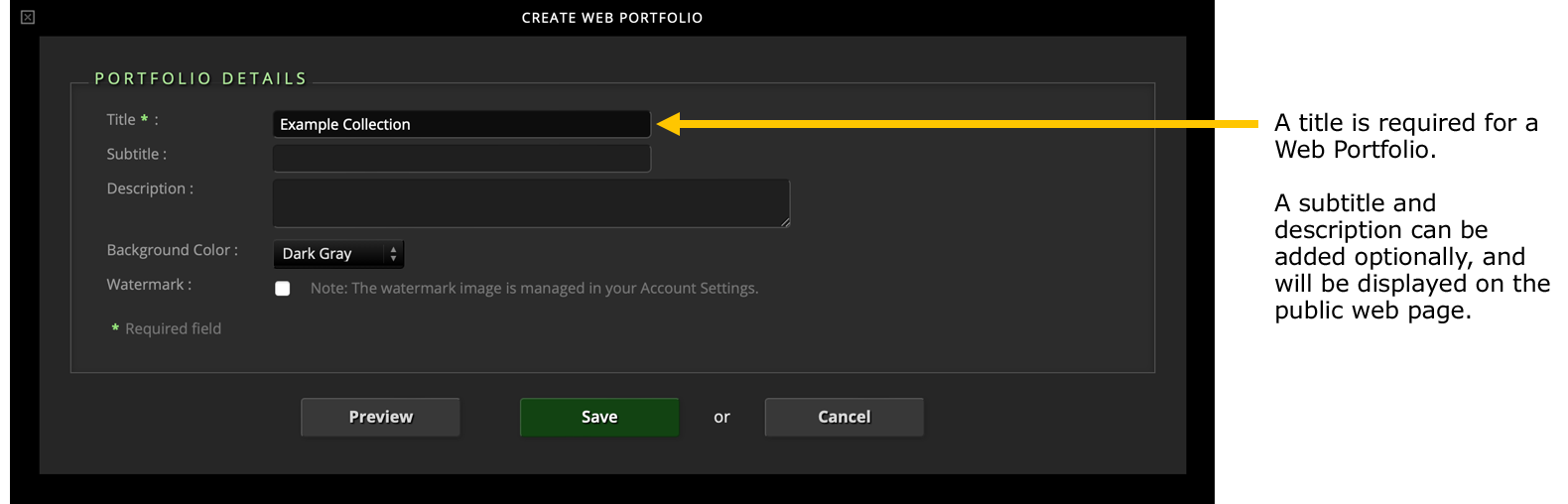This screenshot has height=504, width=1568.
Task: Click the Title field containing Example Collection
Action: tap(461, 124)
